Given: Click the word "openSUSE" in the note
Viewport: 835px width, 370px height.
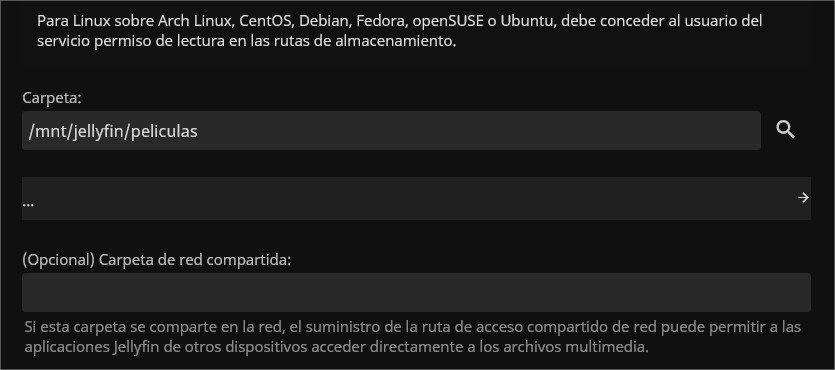Looking at the screenshot, I should coord(441,21).
